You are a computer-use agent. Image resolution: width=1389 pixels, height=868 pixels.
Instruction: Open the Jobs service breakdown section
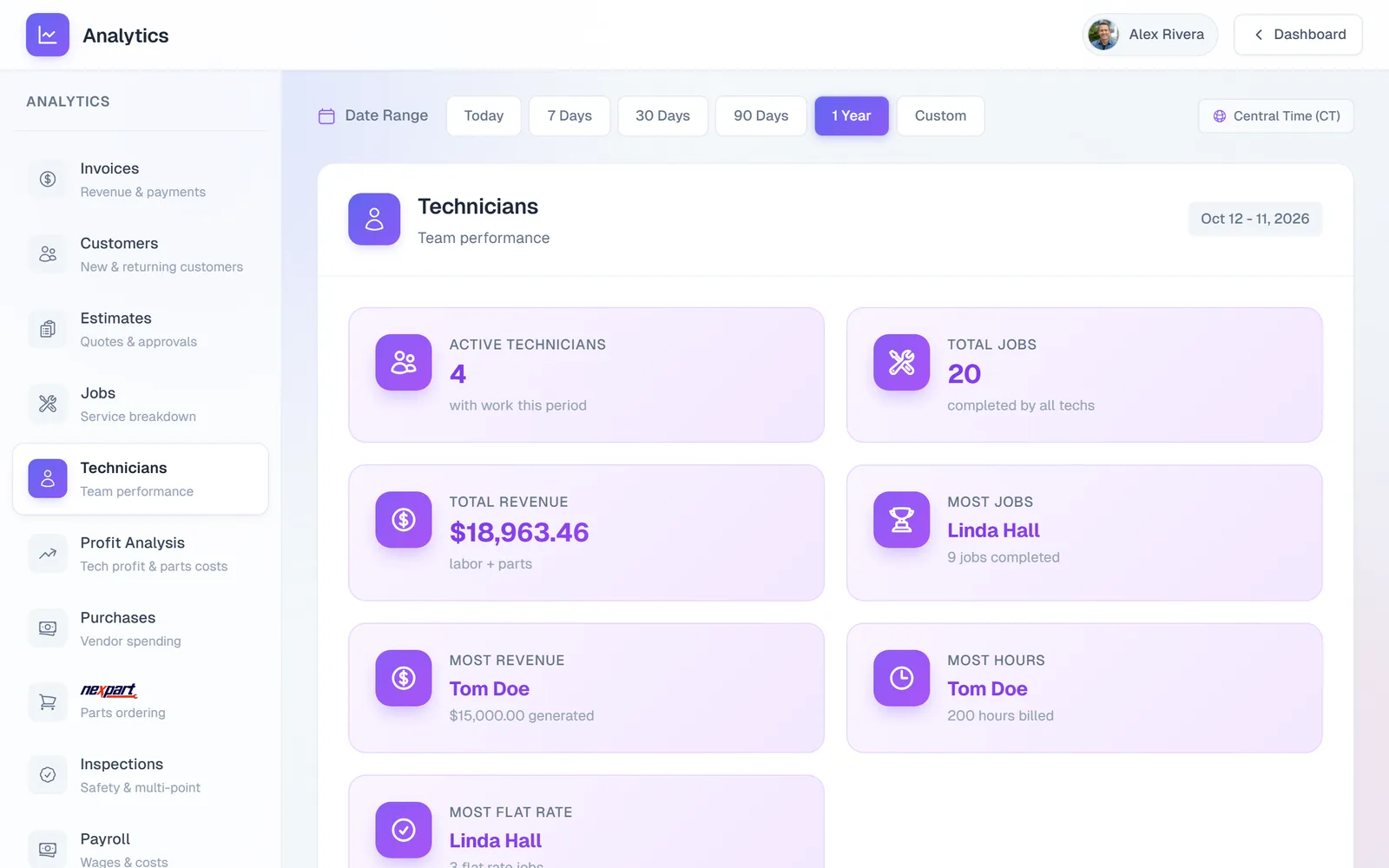point(141,404)
